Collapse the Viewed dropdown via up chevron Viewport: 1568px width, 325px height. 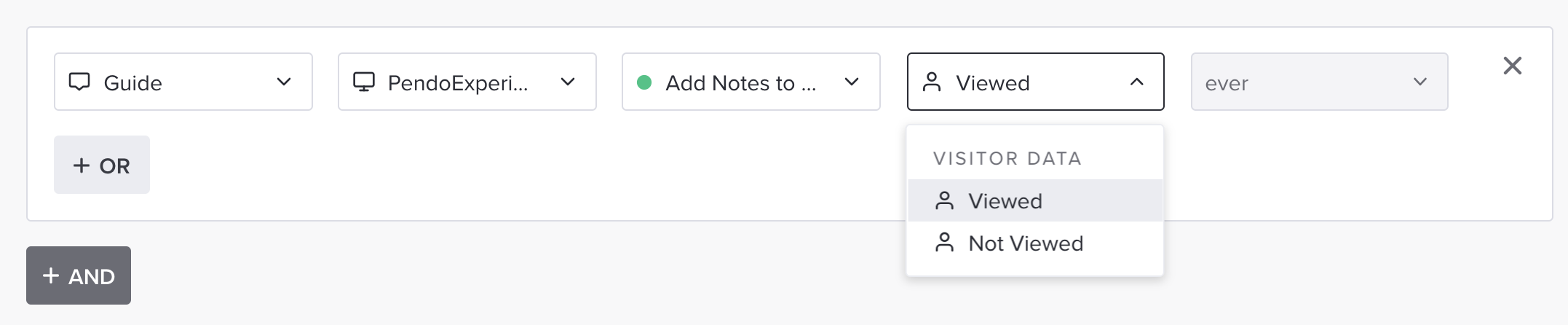pyautogui.click(x=1137, y=82)
